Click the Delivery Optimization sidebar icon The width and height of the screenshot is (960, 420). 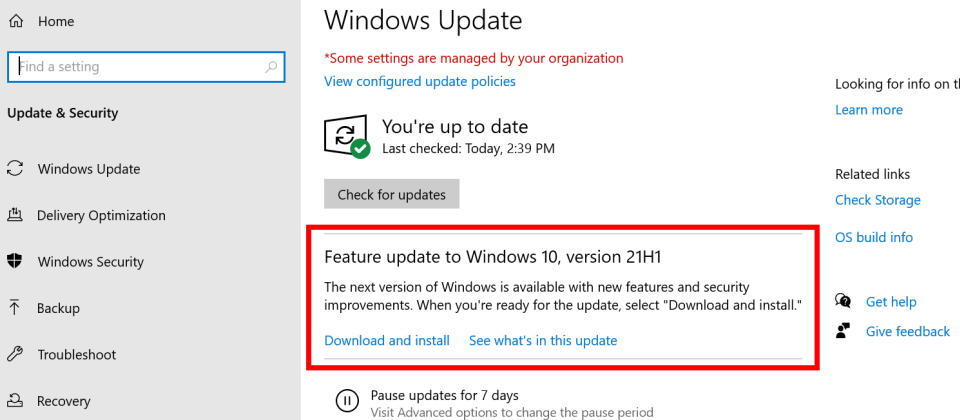coord(15,215)
